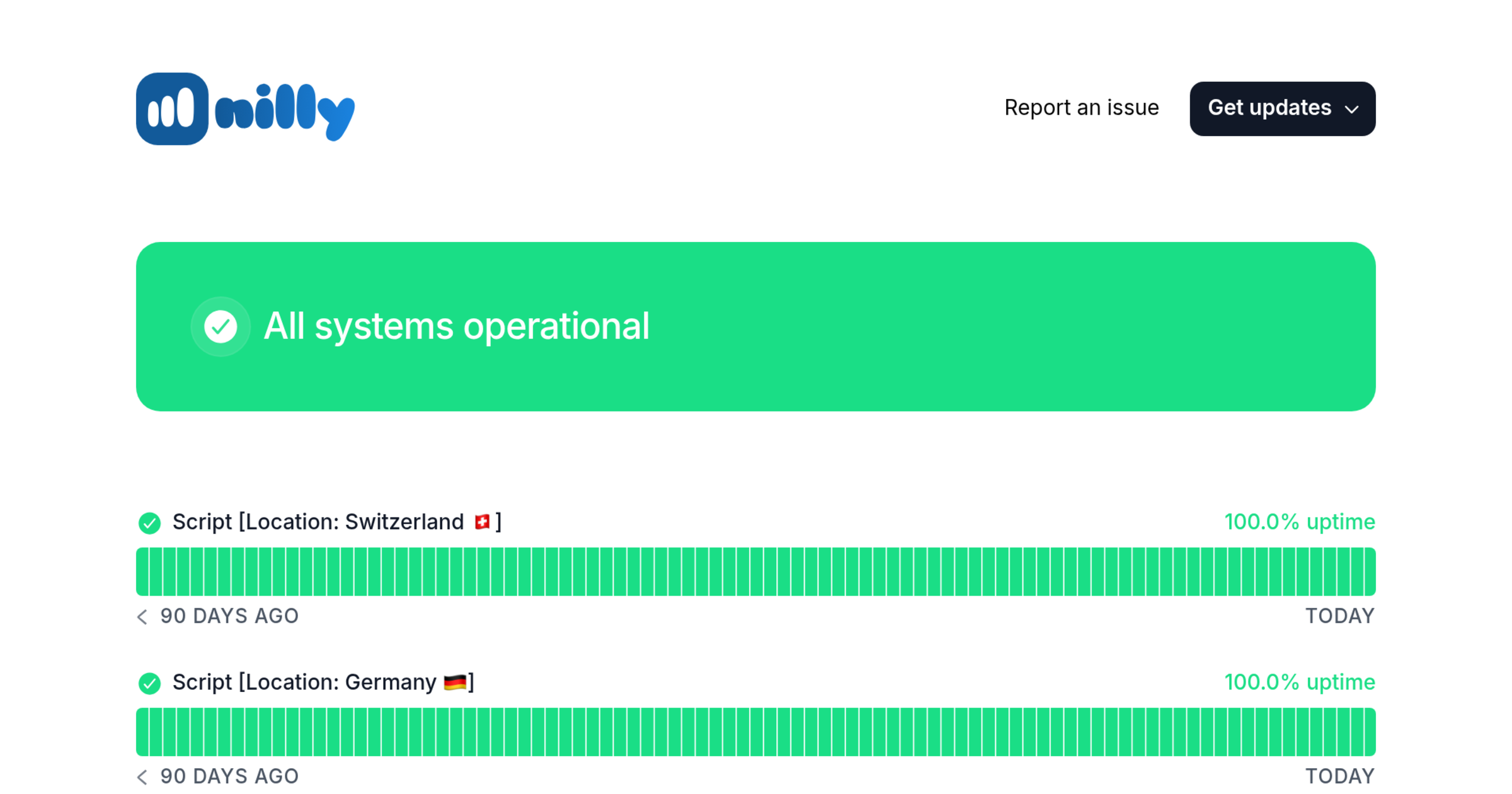Go back with Germany 90 days ago chevron
The width and height of the screenshot is (1512, 794).
point(142,778)
